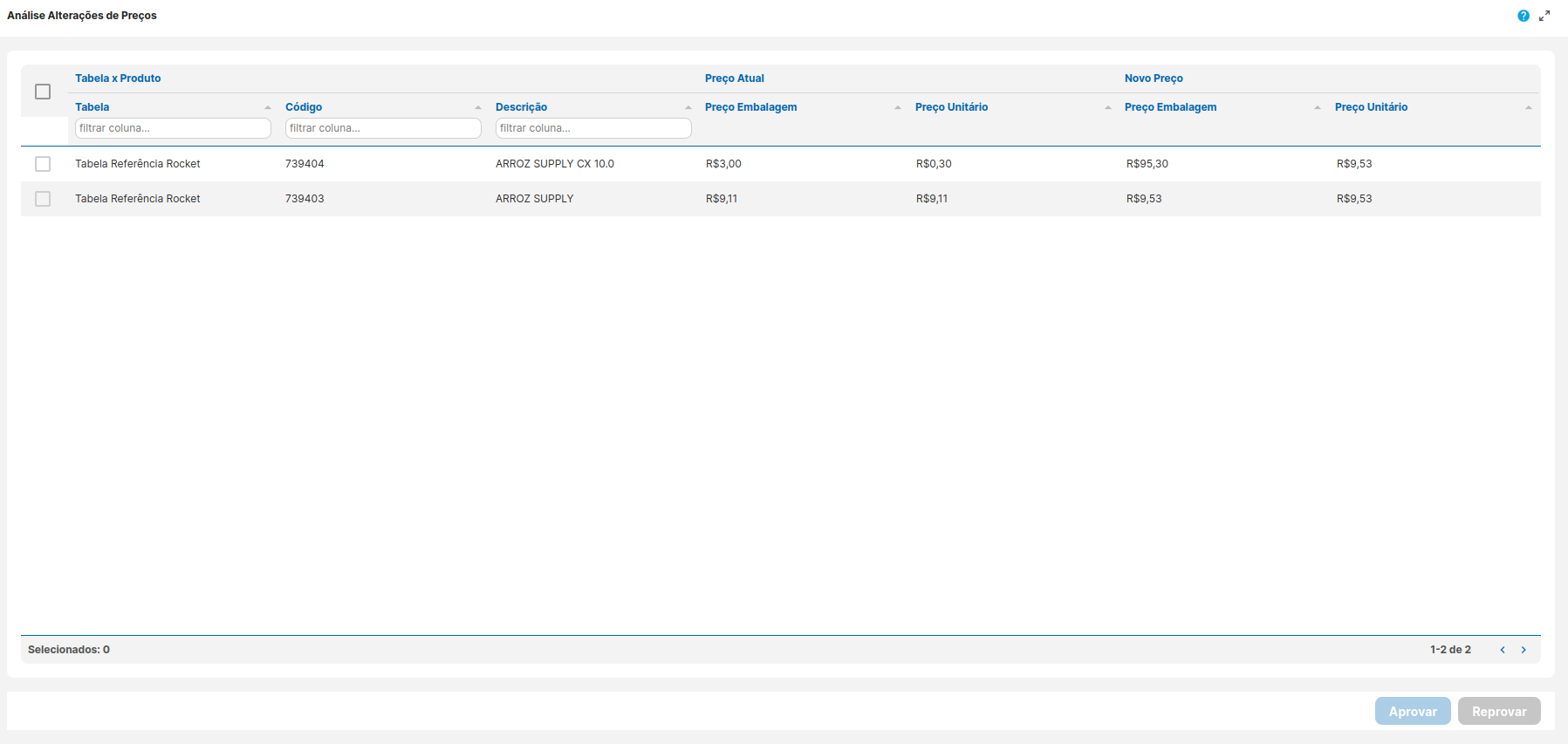Sort by Novo Preço Preço Embalagem arrow

click(x=1318, y=107)
